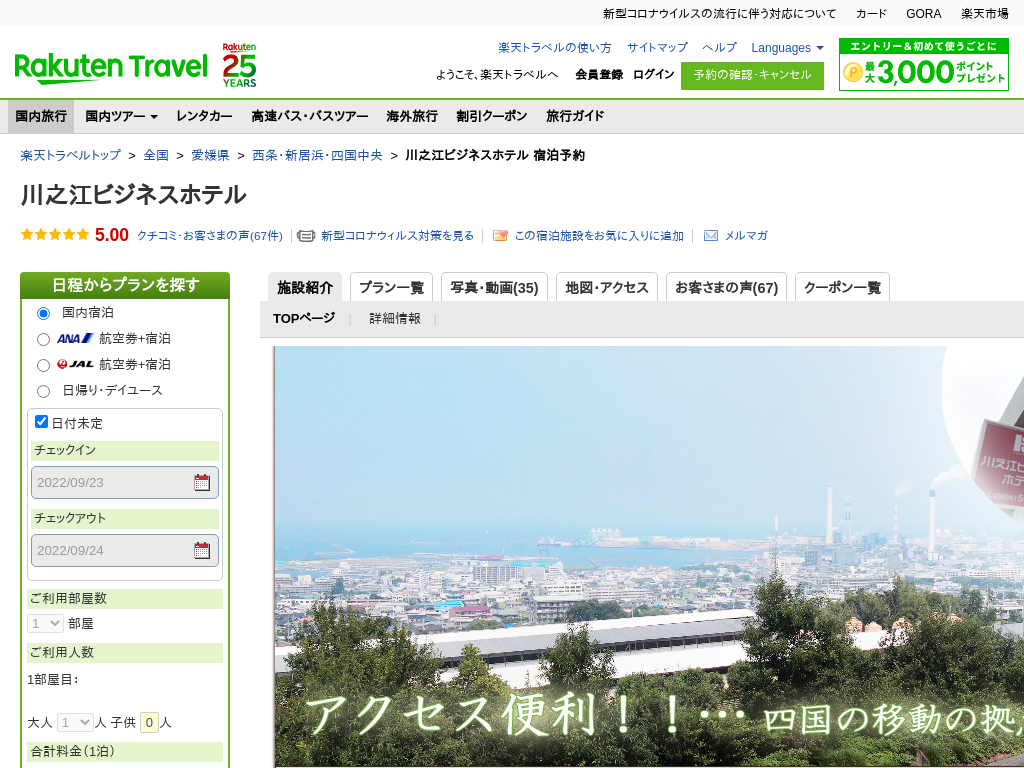This screenshot has height=768, width=1024.
Task: Open the room count dropdown
Action: (x=46, y=623)
